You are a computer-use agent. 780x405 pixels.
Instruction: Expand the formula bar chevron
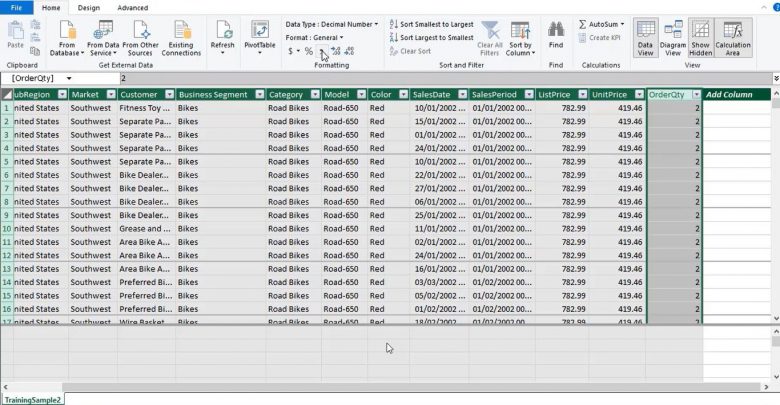776,79
